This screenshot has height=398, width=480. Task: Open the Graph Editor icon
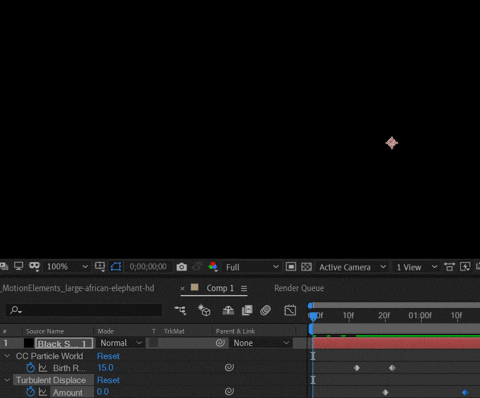[x=290, y=310]
